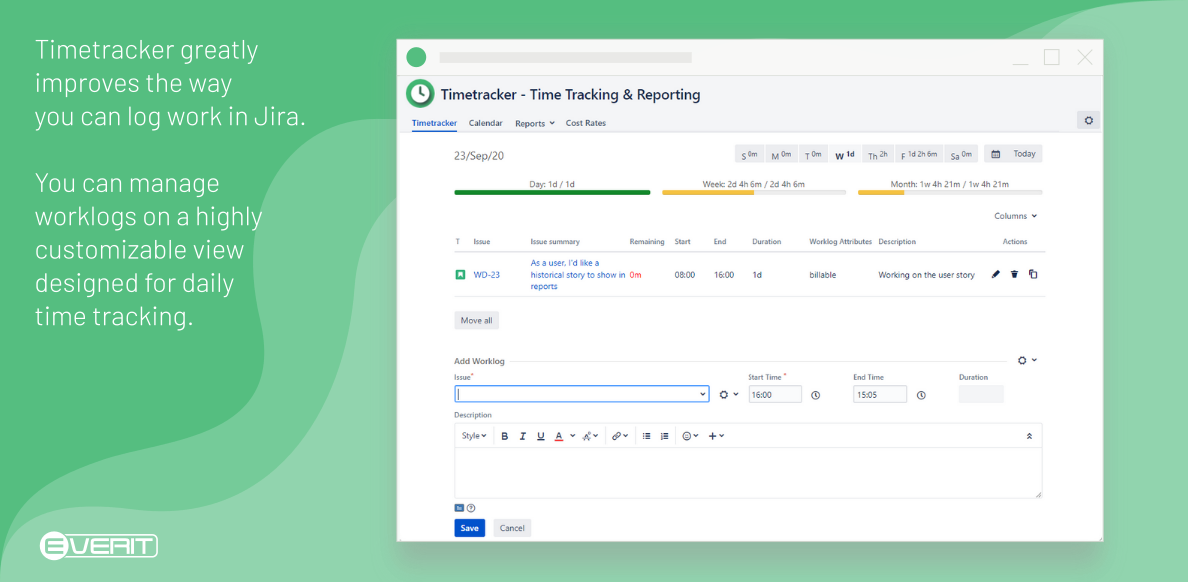Collapse the editor toolbar with double chevron
1188x582 pixels.
pyautogui.click(x=1029, y=436)
